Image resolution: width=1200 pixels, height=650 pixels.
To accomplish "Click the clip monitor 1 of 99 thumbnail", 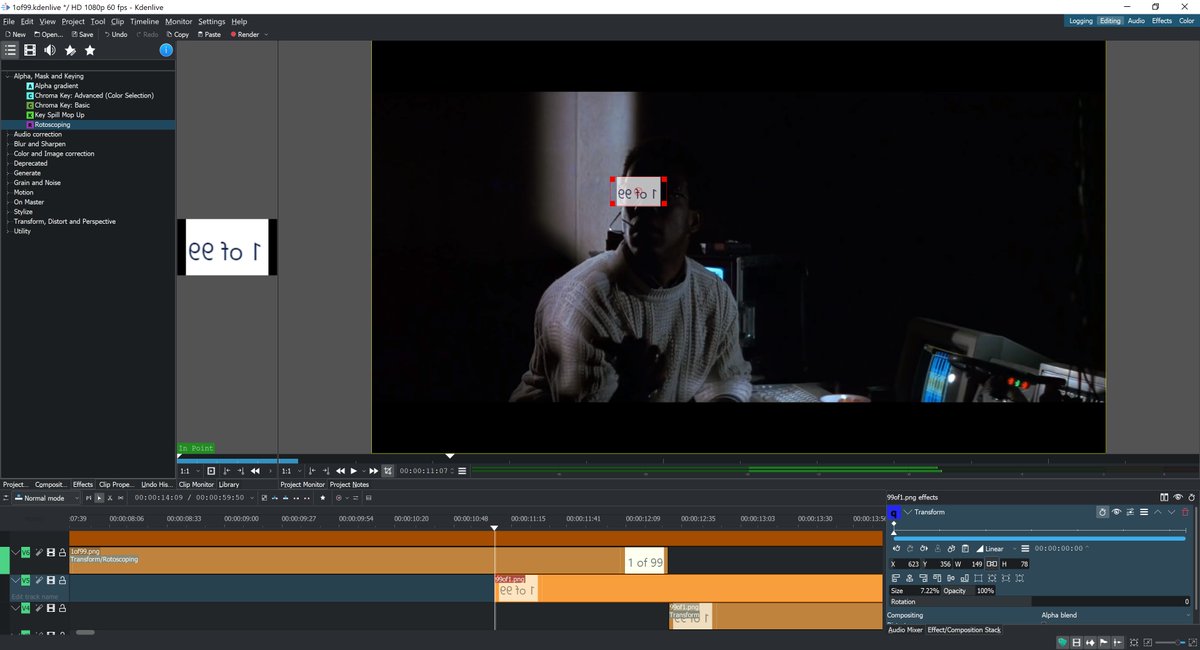I will point(227,247).
